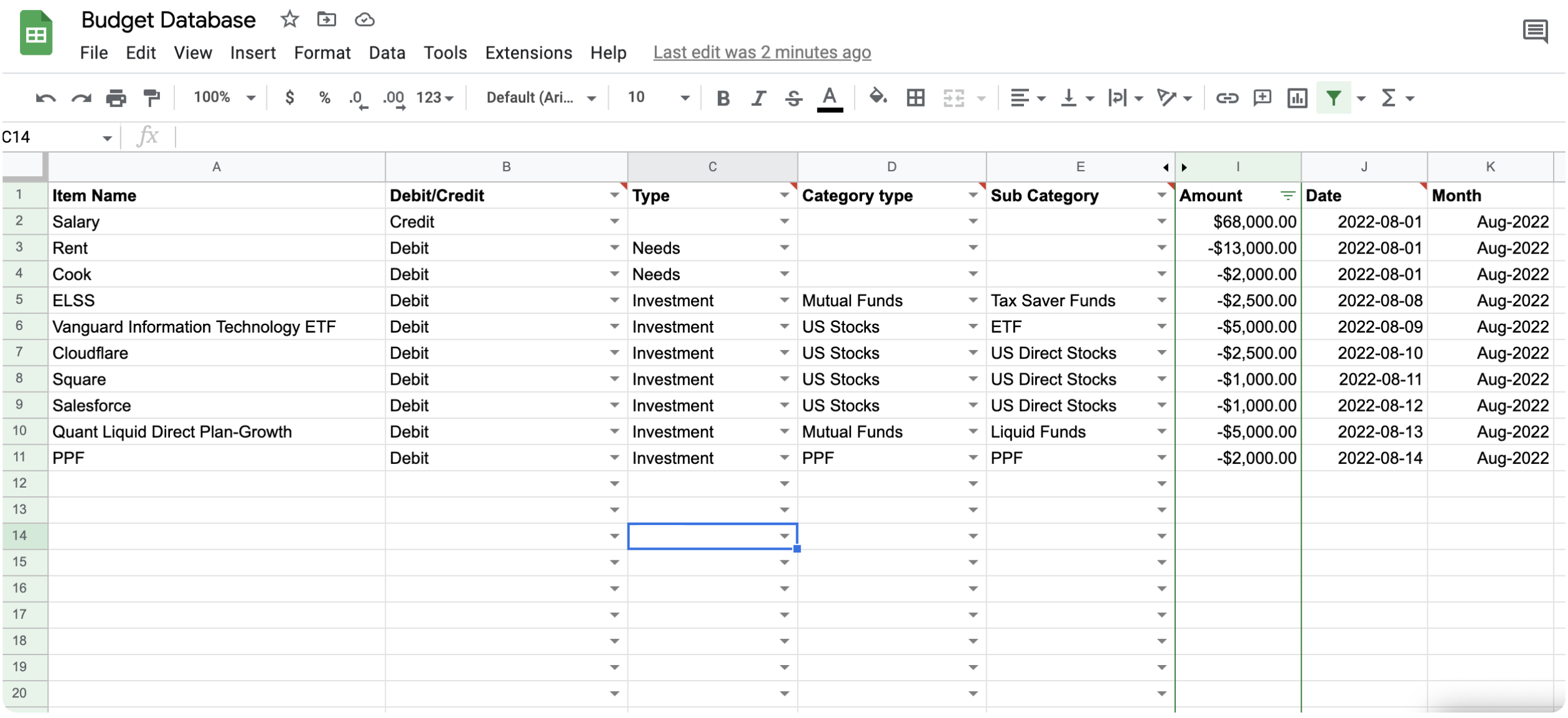Open the font family dropdown
The height and width of the screenshot is (718, 1568).
541,98
